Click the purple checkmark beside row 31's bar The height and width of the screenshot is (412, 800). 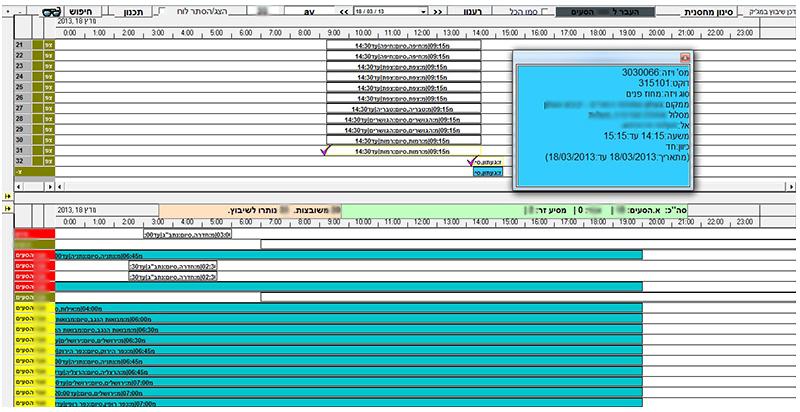pos(325,150)
